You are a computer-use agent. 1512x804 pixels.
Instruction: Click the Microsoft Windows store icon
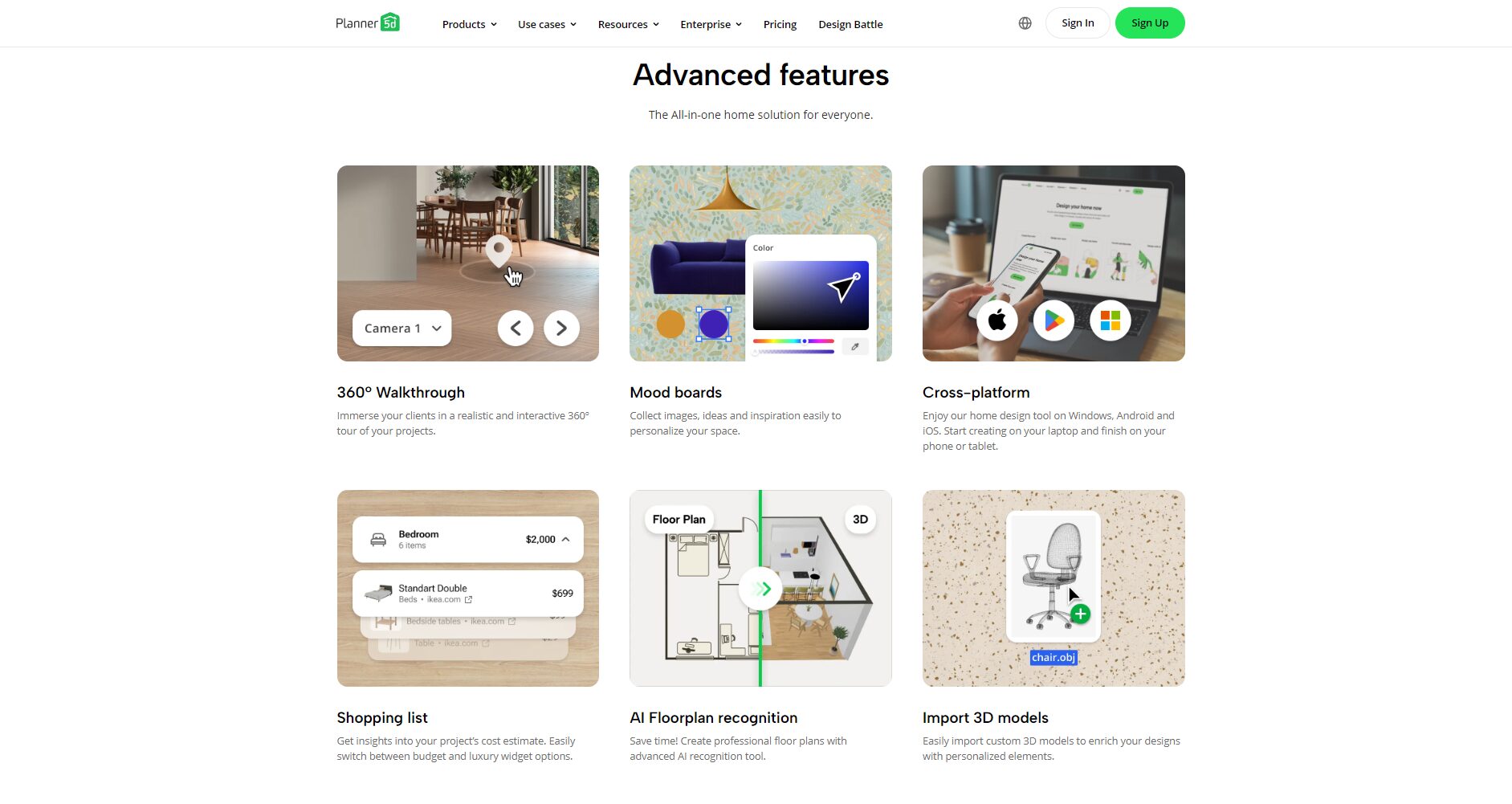click(x=1111, y=320)
